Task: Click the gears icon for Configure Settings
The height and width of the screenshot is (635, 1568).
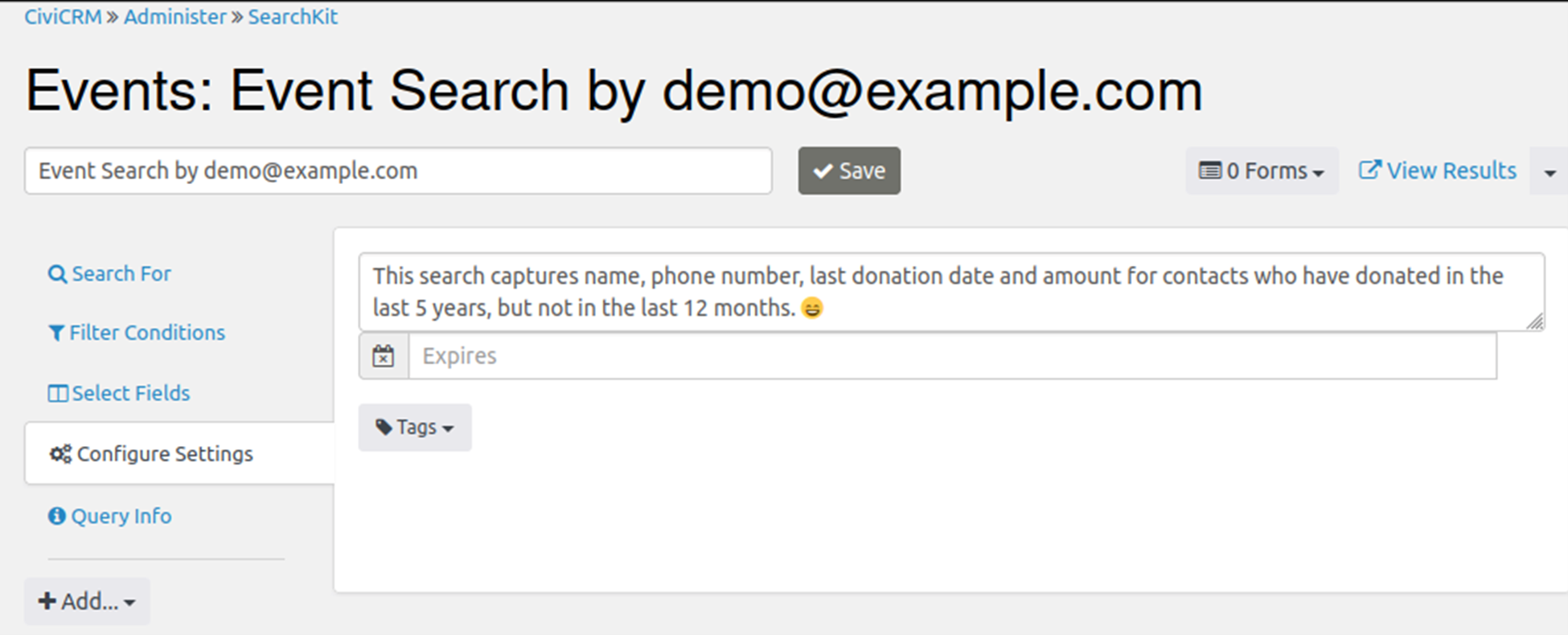Action: pos(60,454)
